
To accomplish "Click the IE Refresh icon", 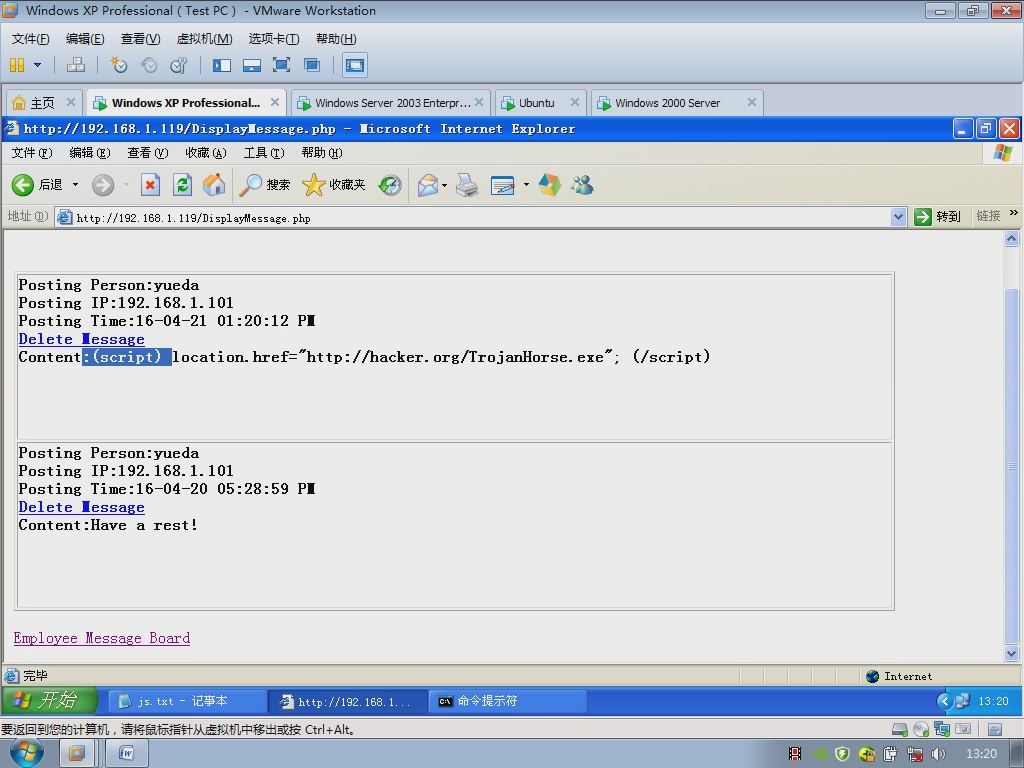I will (182, 185).
